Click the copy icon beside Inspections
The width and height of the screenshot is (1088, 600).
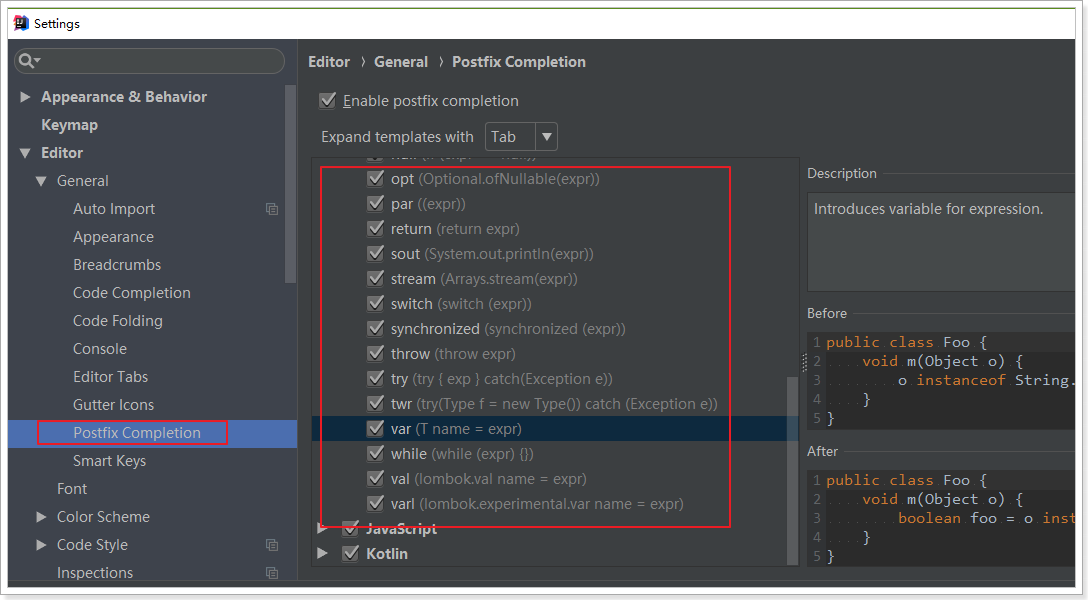[272, 573]
